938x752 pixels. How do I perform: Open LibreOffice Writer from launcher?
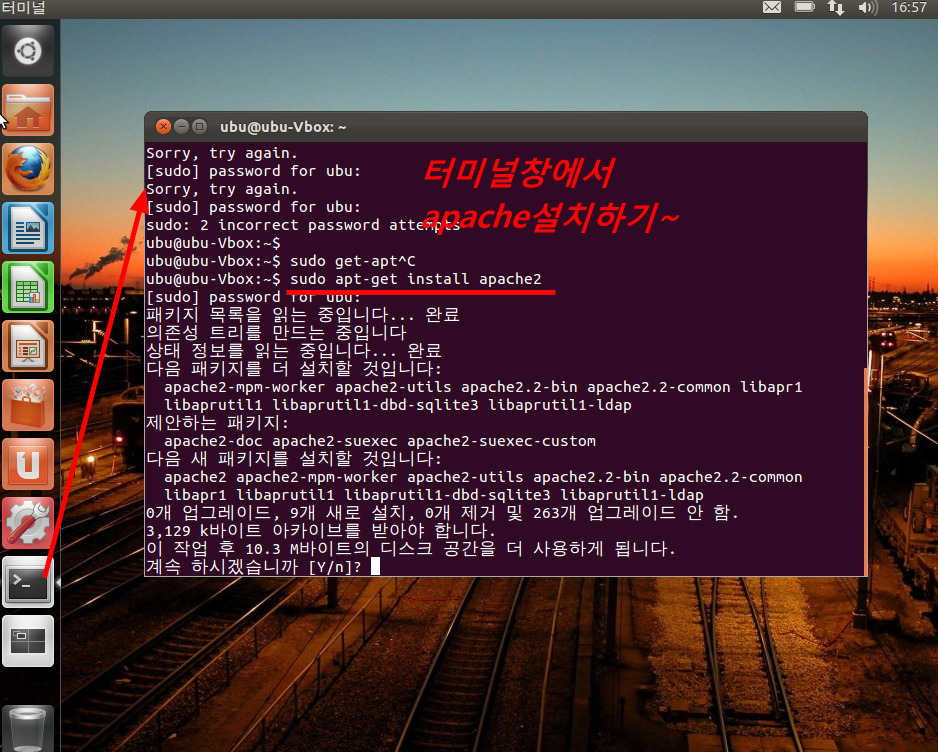(27, 227)
